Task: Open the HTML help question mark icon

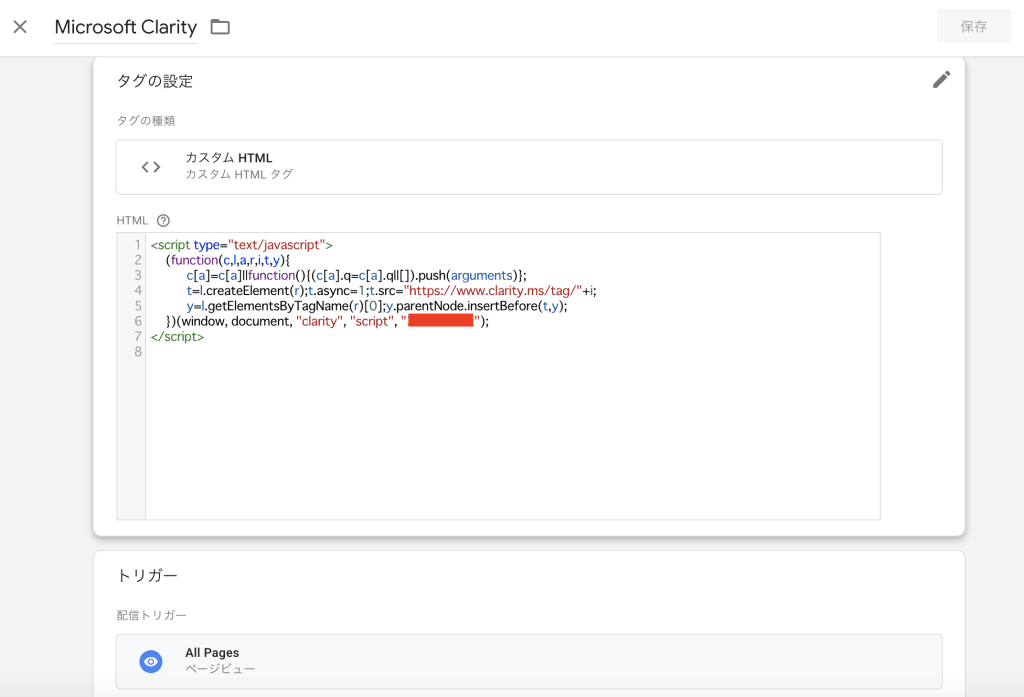Action: coord(163,221)
